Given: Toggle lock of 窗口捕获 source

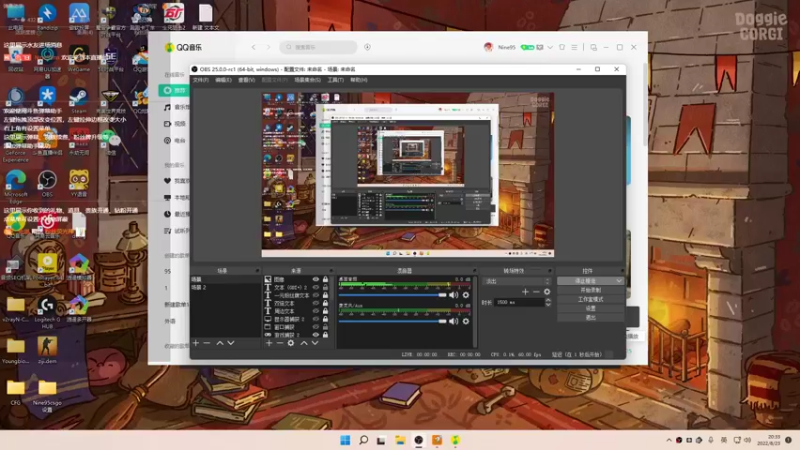Looking at the screenshot, I should point(326,327).
